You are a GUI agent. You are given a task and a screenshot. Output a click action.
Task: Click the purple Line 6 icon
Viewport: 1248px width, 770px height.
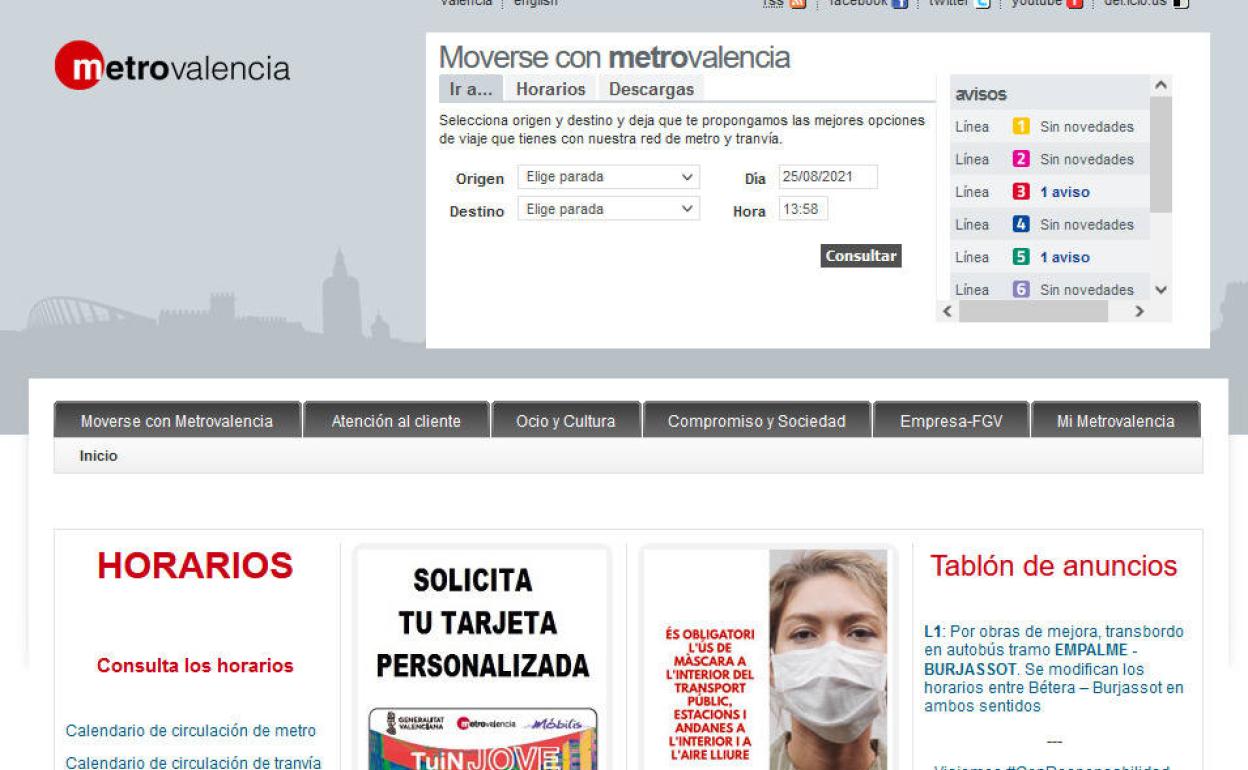click(x=1021, y=290)
